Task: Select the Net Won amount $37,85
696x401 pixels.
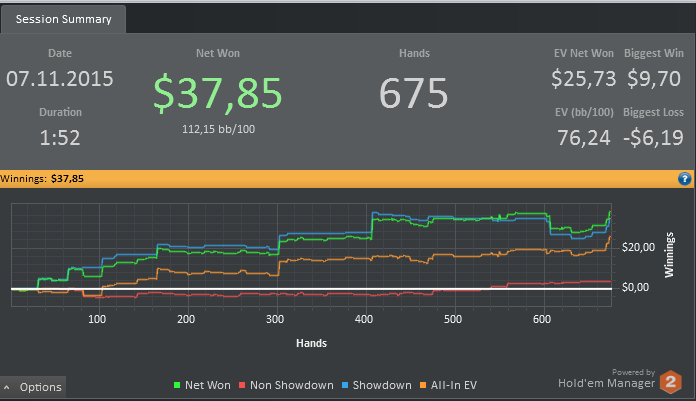Action: coord(218,93)
